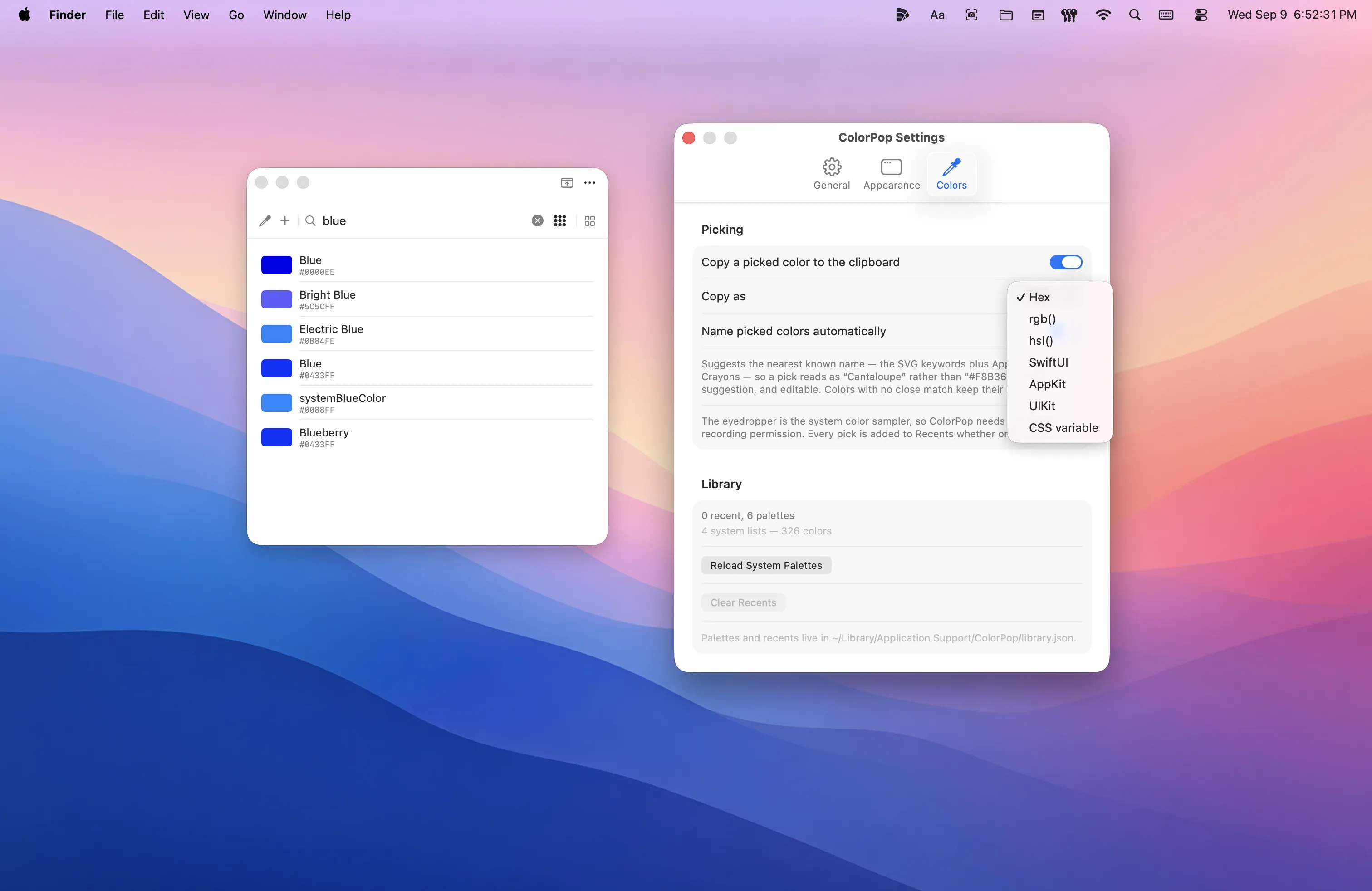Click the Bright Blue color swatch
Screen dimensions: 1372x891
tap(277, 300)
